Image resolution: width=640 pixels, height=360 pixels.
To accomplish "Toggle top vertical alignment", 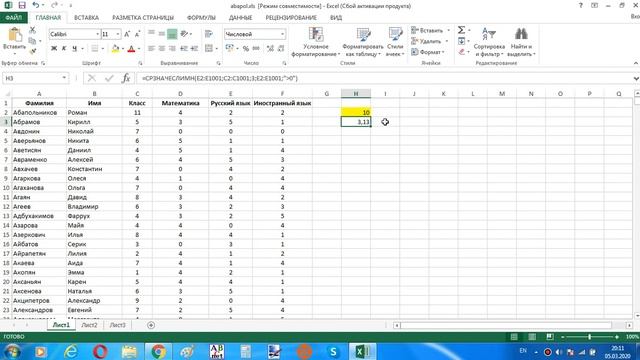I will pos(151,33).
